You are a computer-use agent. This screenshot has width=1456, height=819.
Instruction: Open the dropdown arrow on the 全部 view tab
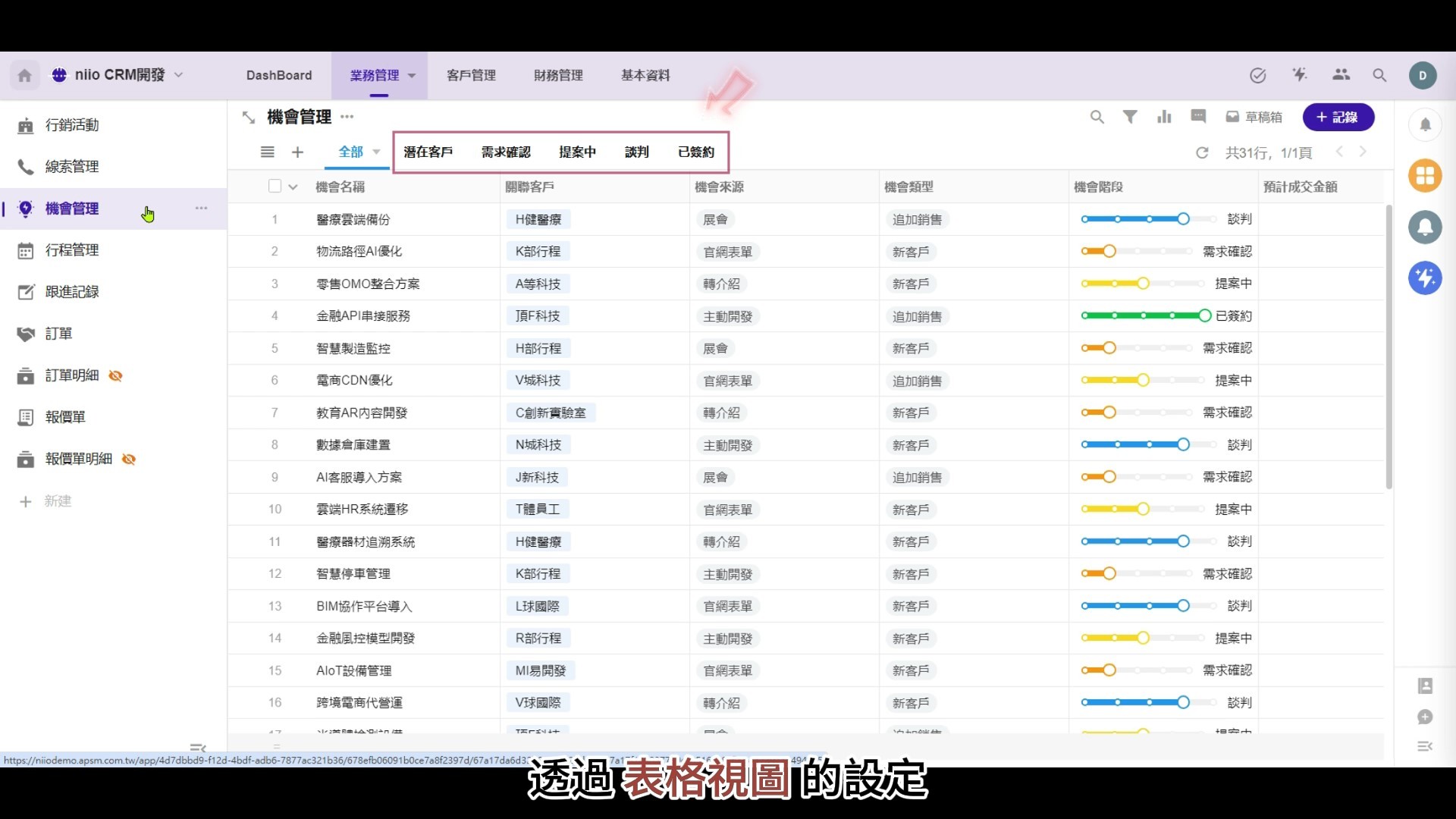376,152
